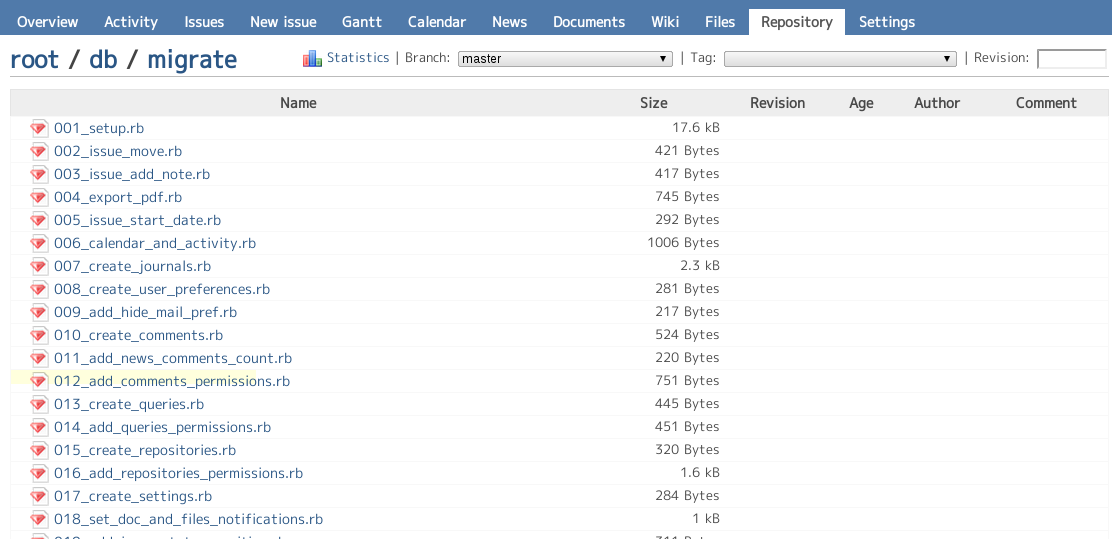Click the file icon for 007_create_journals.rb

point(39,266)
